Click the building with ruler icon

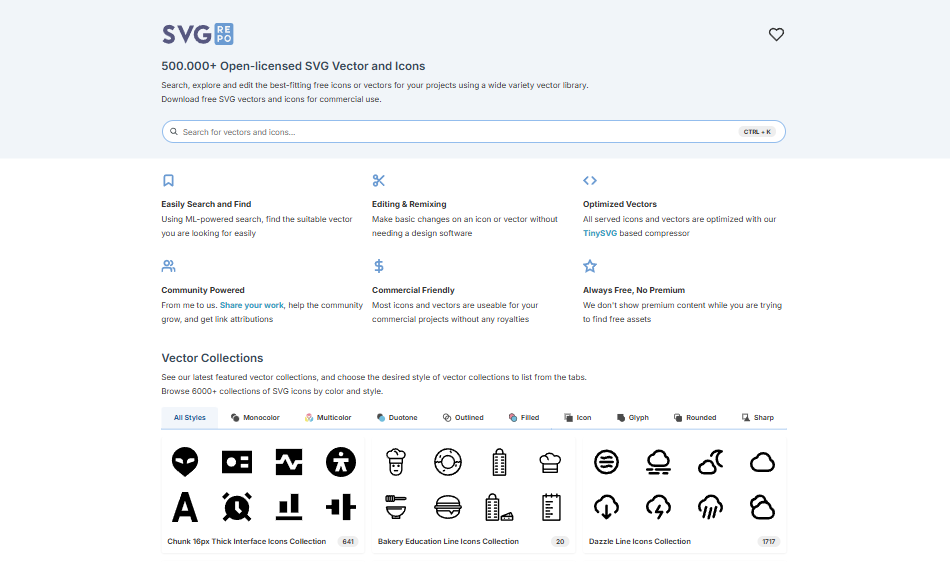pos(499,507)
